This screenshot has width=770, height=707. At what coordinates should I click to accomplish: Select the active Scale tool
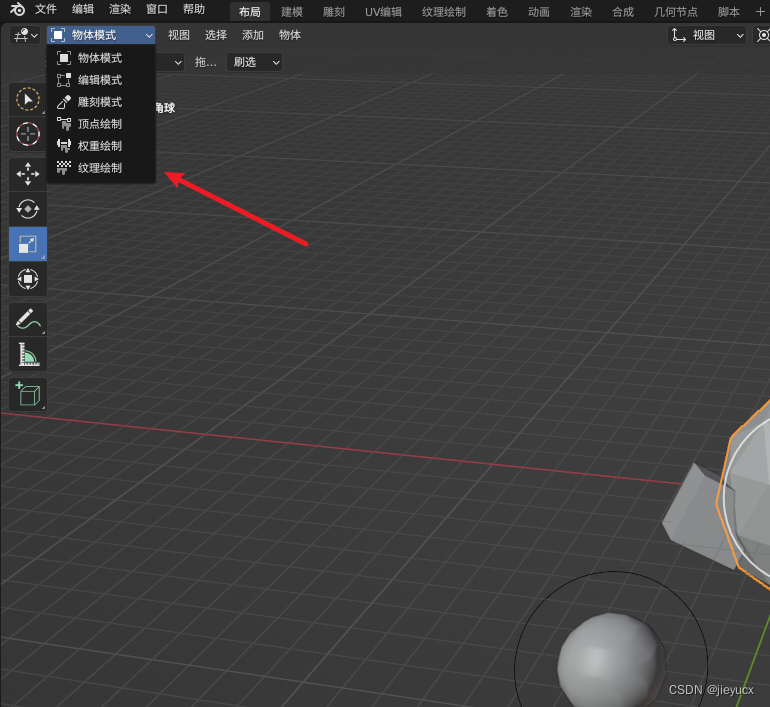pos(28,244)
